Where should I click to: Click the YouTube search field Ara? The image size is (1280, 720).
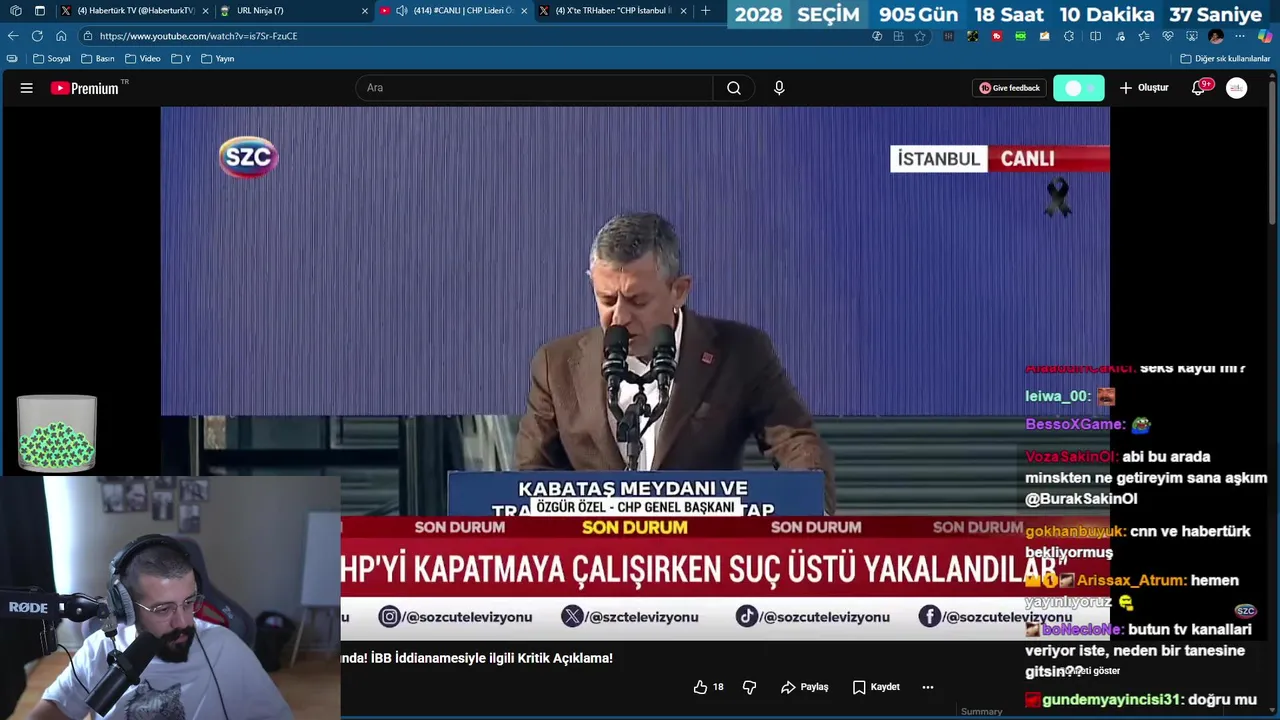(x=534, y=88)
